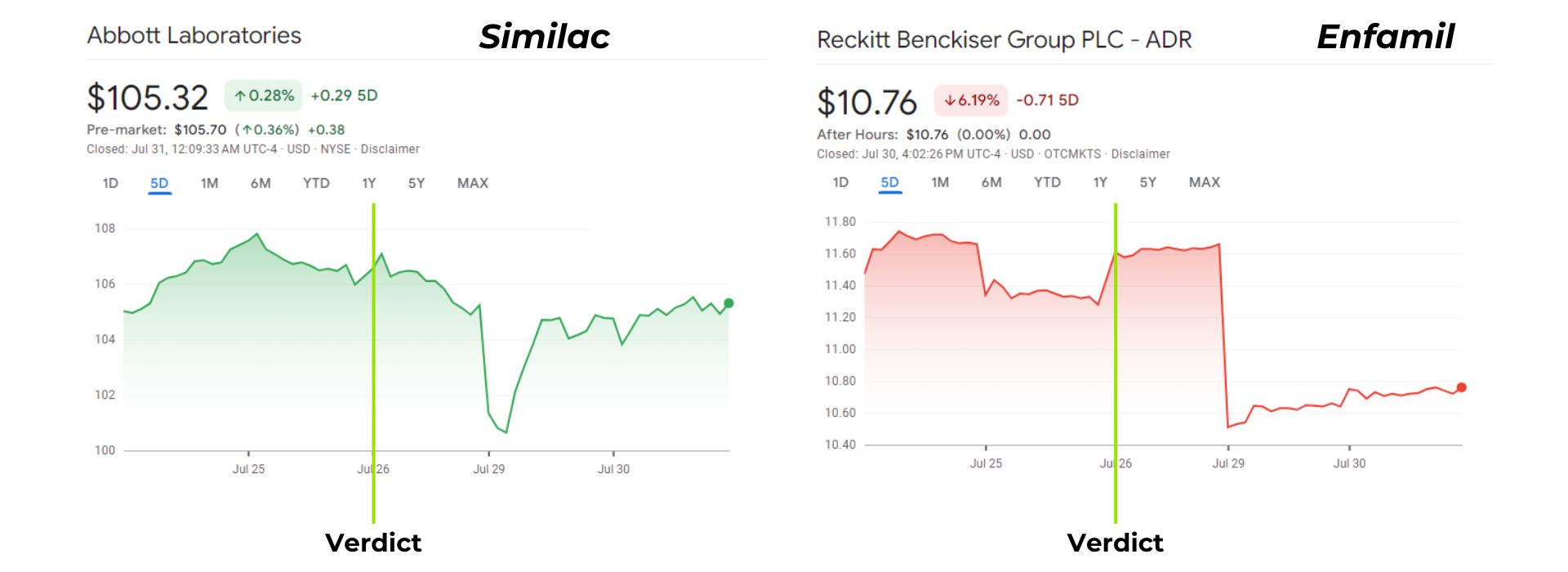Select the 1M tab on the Abbott chart

point(210,183)
